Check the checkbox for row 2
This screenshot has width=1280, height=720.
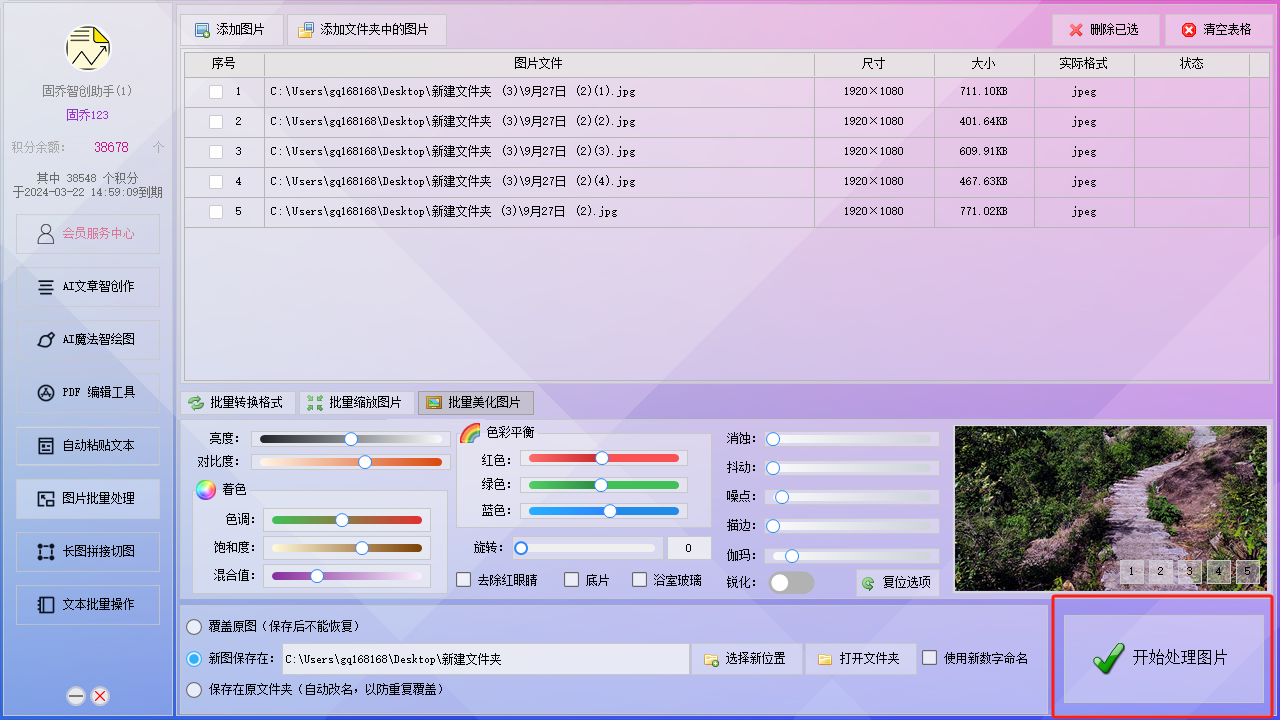216,122
